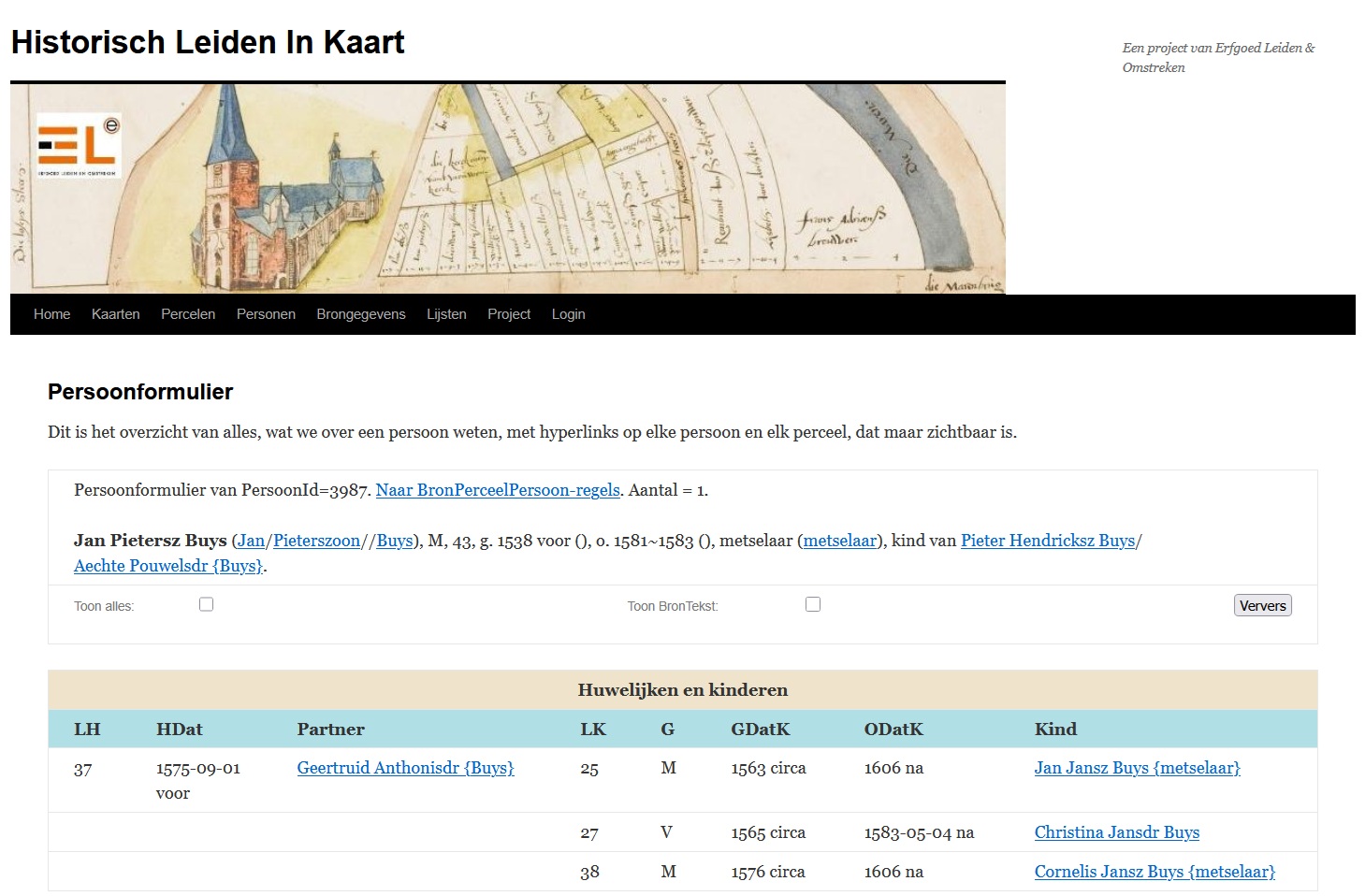
Task: Click the Ververs button
Action: click(1262, 605)
